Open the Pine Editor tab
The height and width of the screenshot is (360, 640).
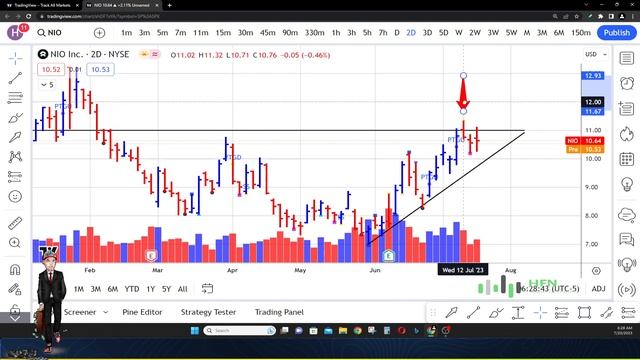(x=142, y=312)
